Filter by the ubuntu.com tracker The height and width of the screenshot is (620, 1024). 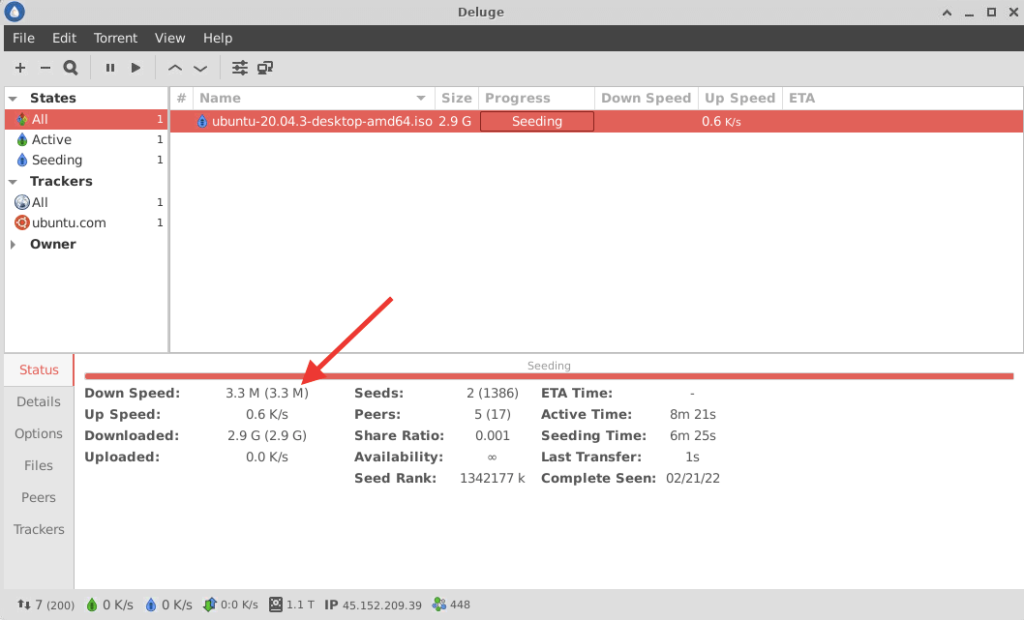coord(86,223)
